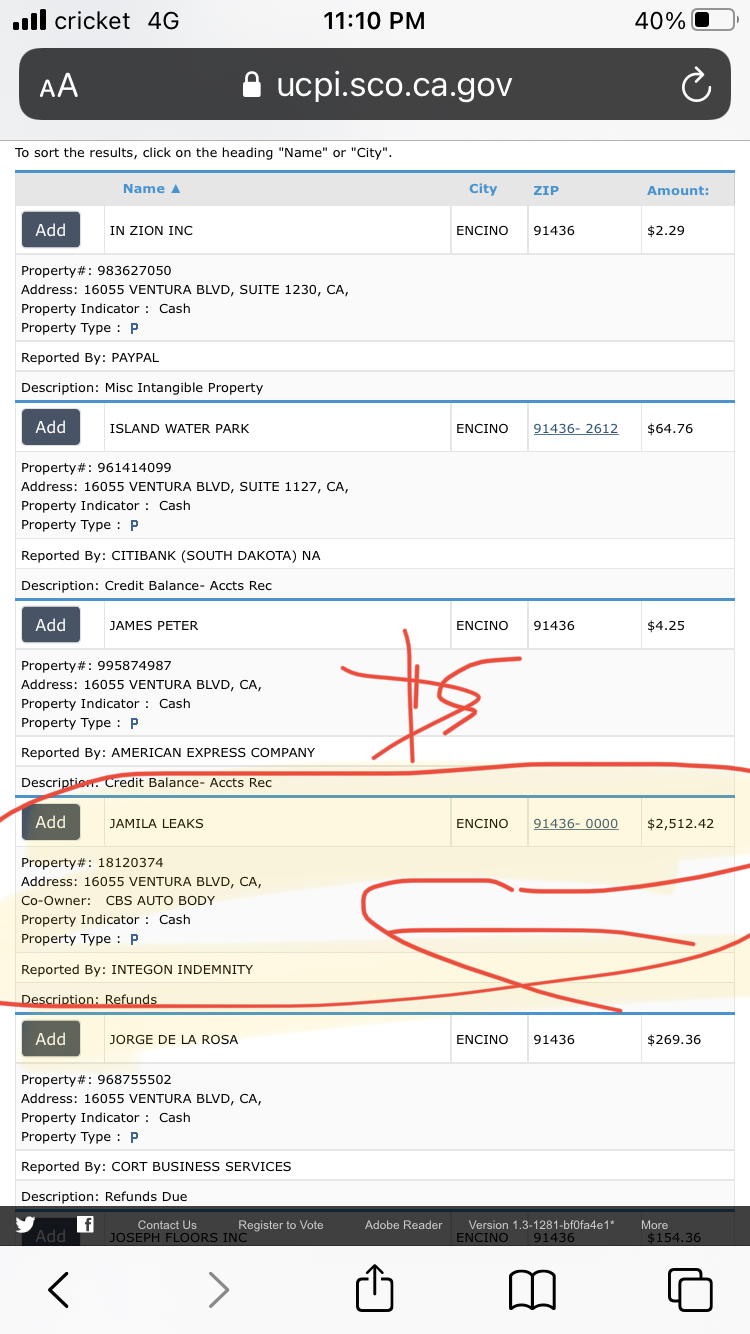Click the $4.25 amount

point(666,626)
